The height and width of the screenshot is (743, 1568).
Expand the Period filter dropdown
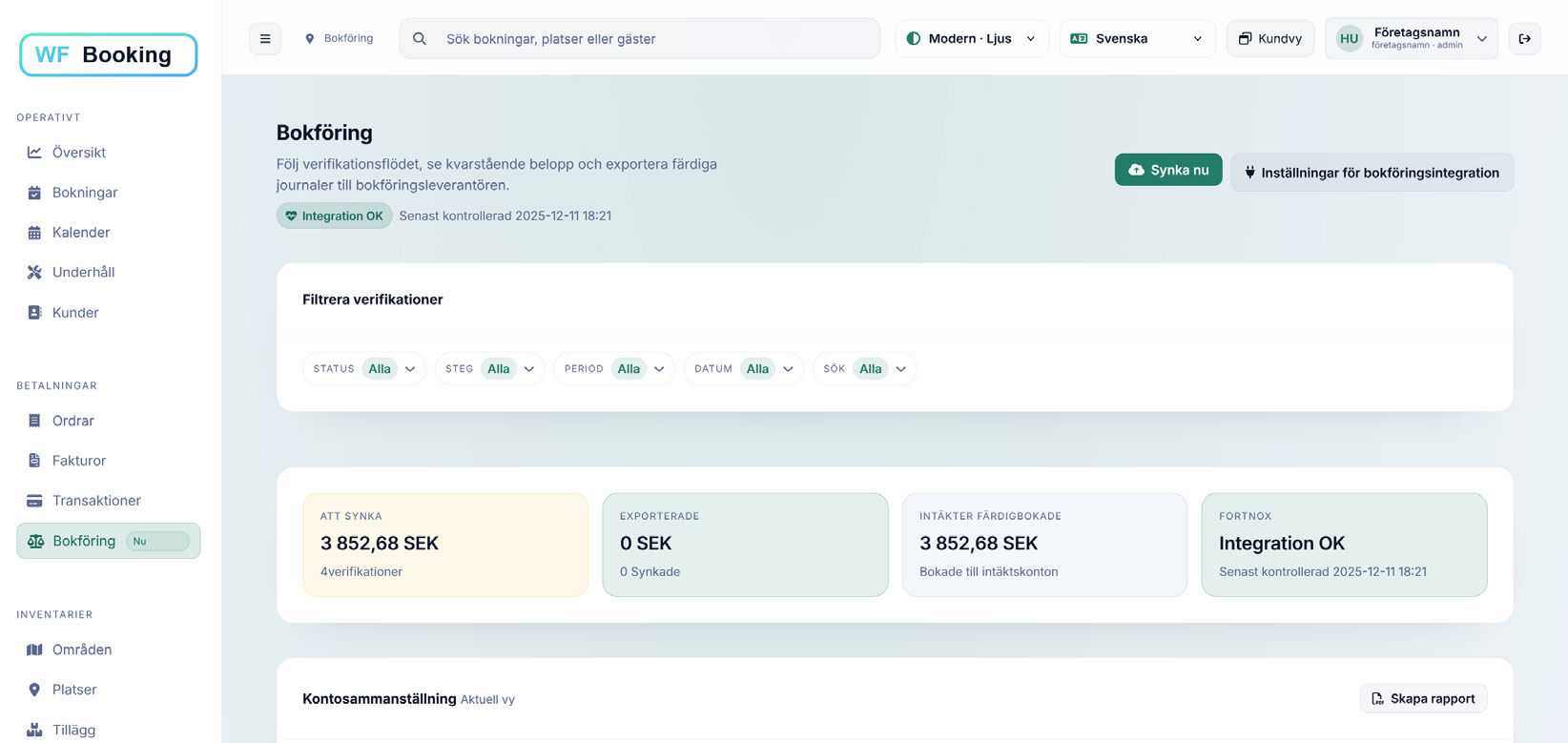[x=613, y=369]
